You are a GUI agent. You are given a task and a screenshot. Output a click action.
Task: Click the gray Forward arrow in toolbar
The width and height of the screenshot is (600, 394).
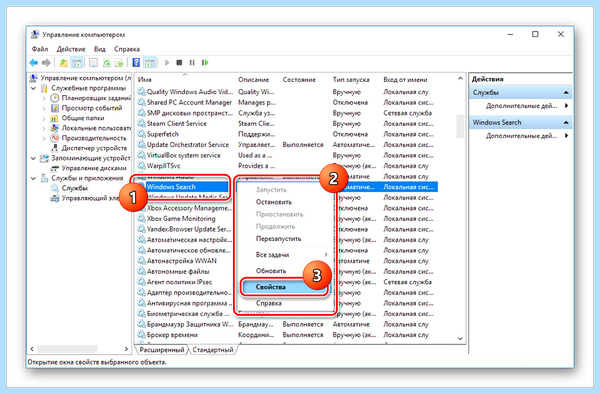click(46, 62)
